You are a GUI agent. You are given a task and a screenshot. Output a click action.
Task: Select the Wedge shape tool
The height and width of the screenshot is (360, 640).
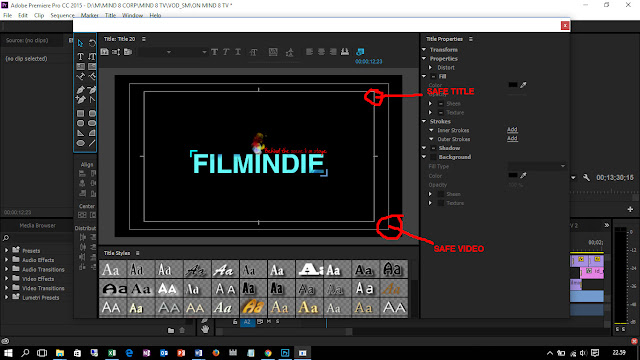coord(80,133)
